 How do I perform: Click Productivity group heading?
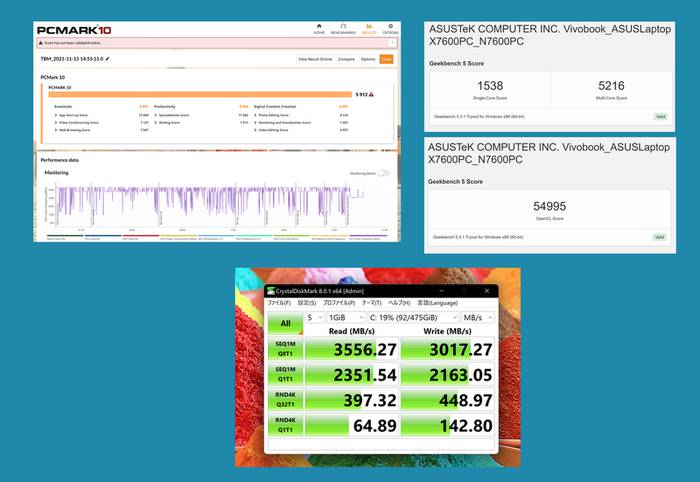165,107
